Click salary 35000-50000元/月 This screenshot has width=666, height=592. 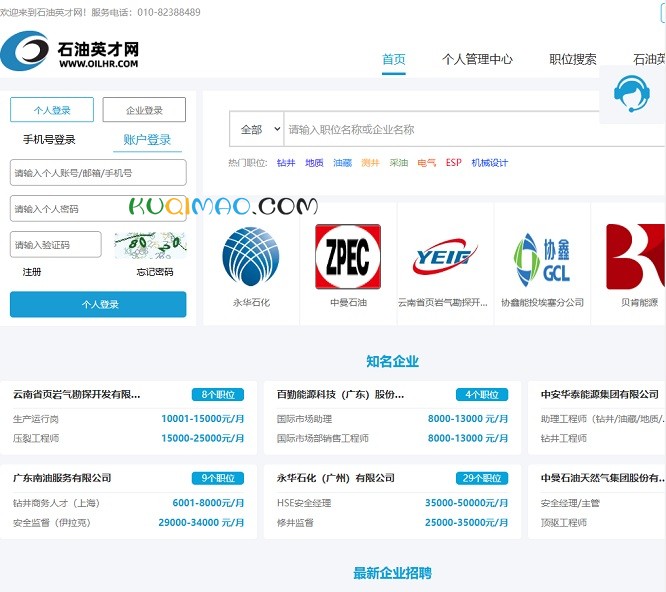pos(466,503)
